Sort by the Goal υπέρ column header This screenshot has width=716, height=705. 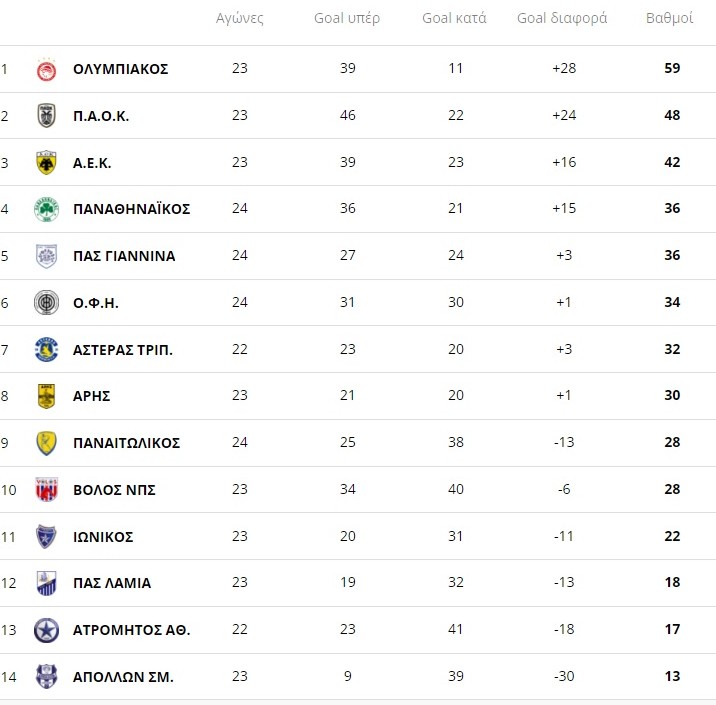click(x=347, y=18)
